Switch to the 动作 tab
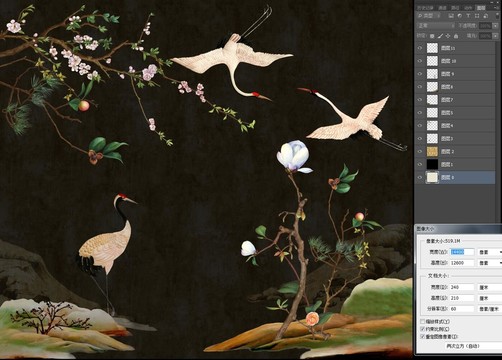This screenshot has width=502, height=360. [x=468, y=8]
